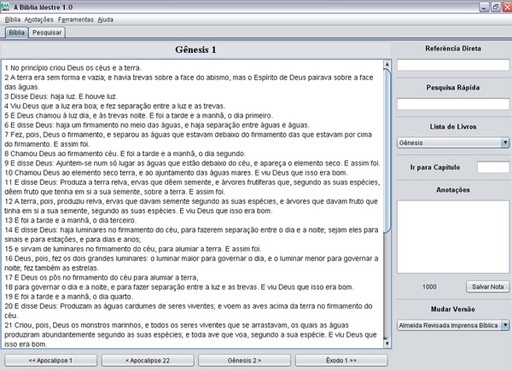This screenshot has width=512, height=370.
Task: Open the Ajuda menu
Action: pos(105,20)
